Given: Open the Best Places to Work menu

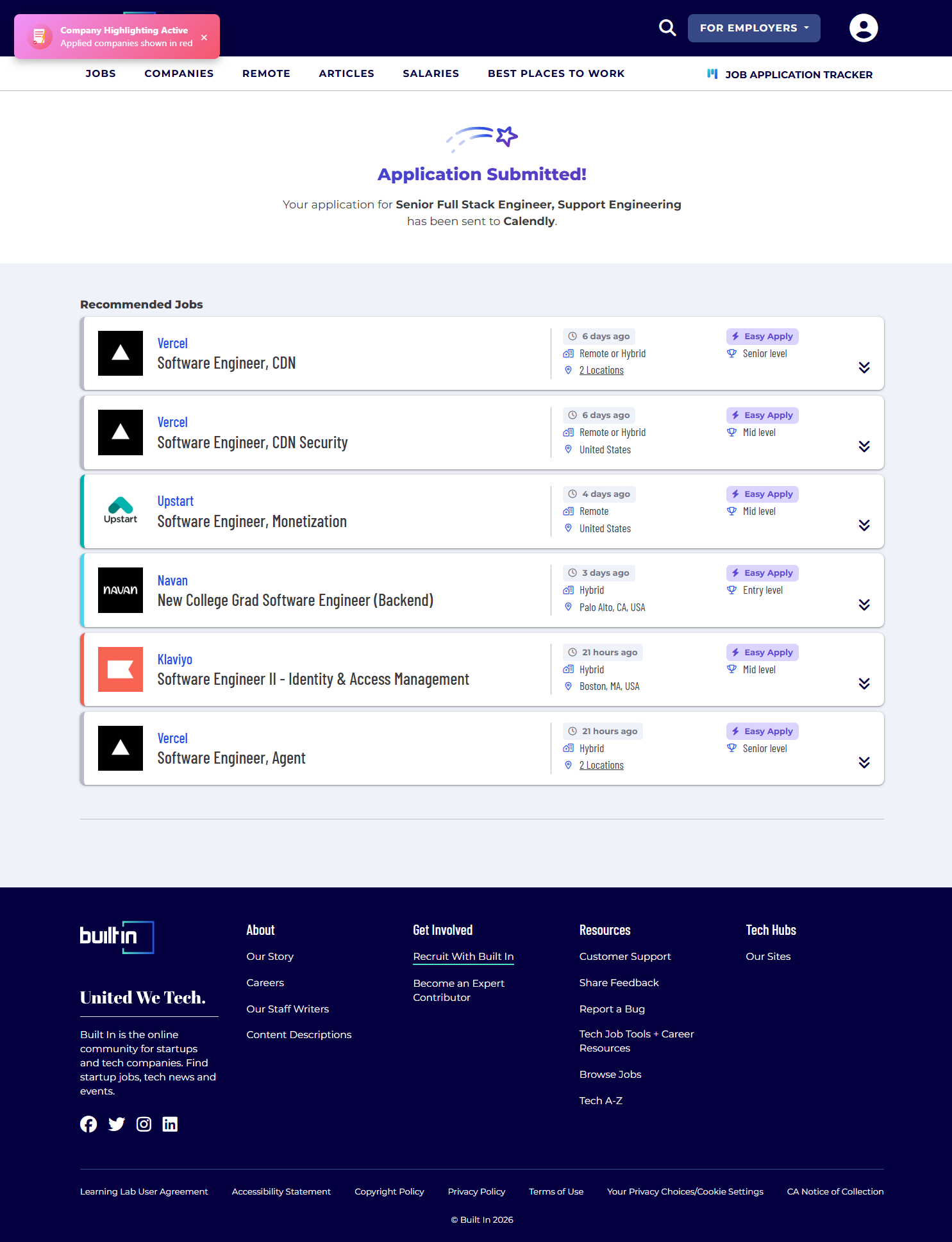Looking at the screenshot, I should click(556, 74).
